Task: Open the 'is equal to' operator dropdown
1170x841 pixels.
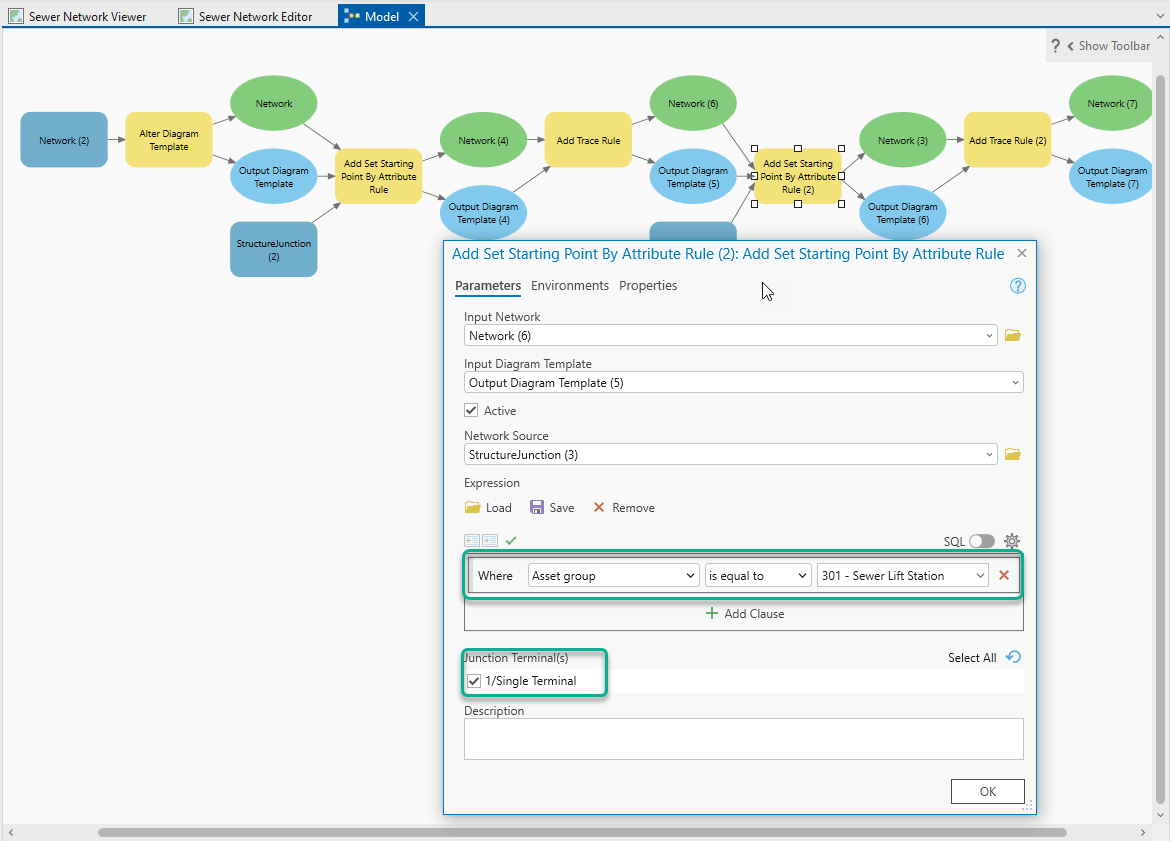Action: (800, 575)
